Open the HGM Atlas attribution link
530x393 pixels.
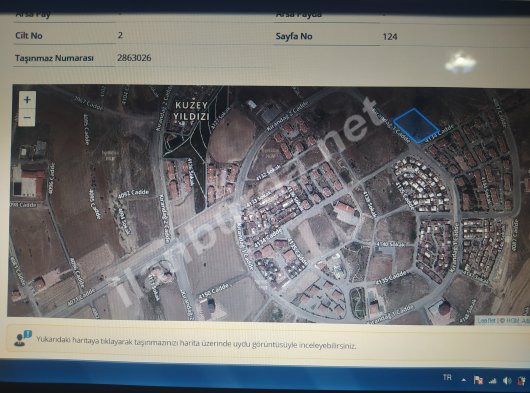517,320
